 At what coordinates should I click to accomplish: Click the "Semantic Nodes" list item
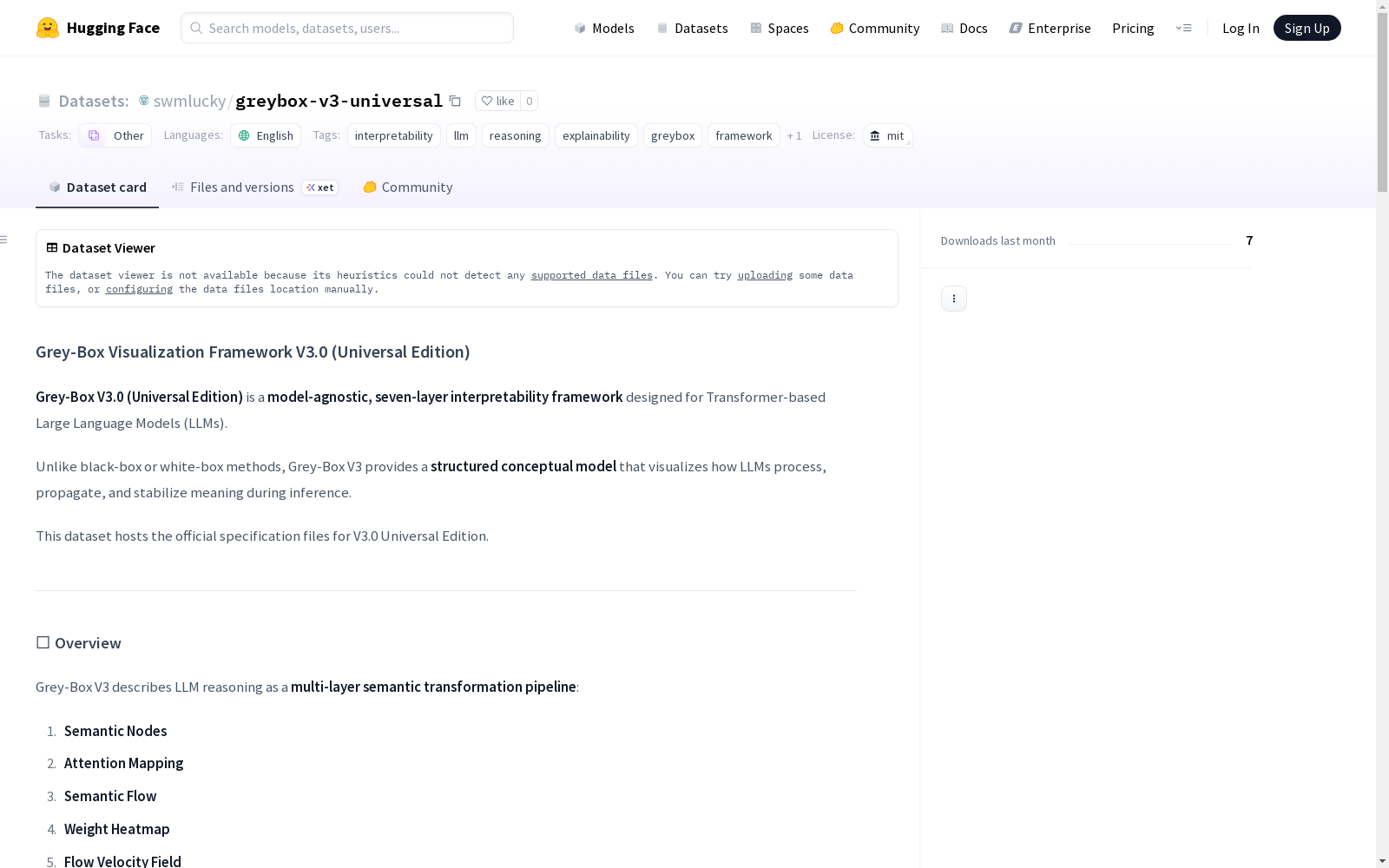115,731
